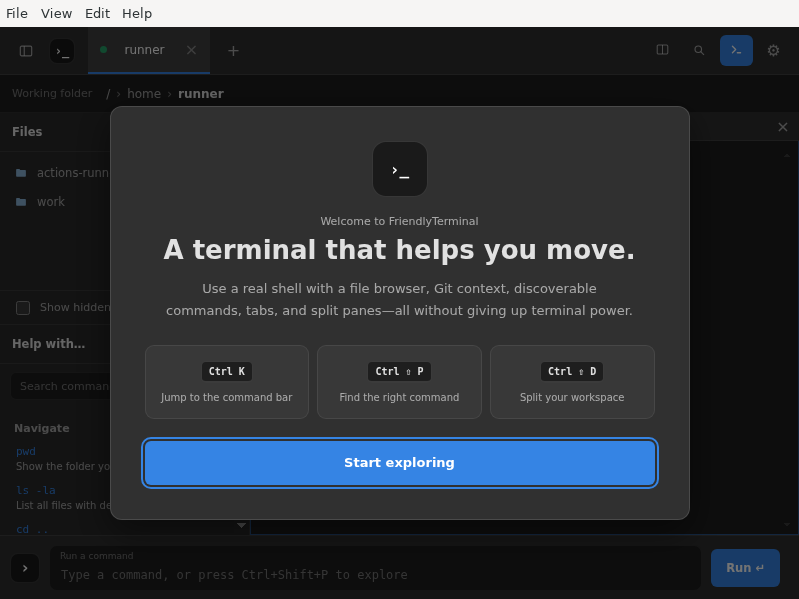Add a new tab with plus icon
Image resolution: width=799 pixels, height=599 pixels.
pyautogui.click(x=233, y=51)
